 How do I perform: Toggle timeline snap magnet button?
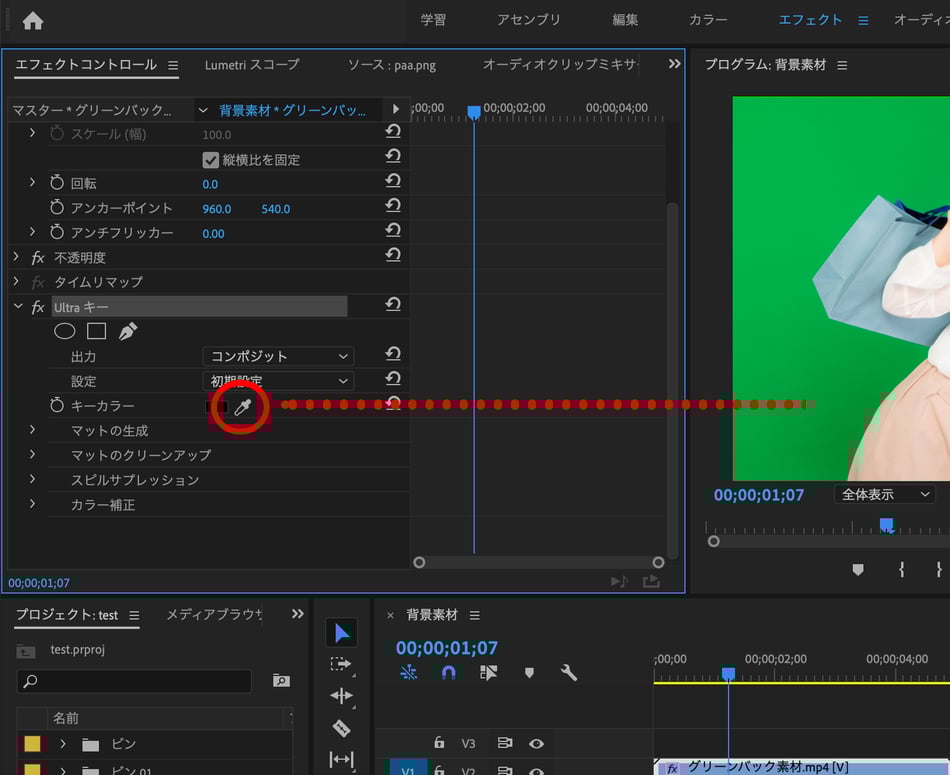(449, 673)
